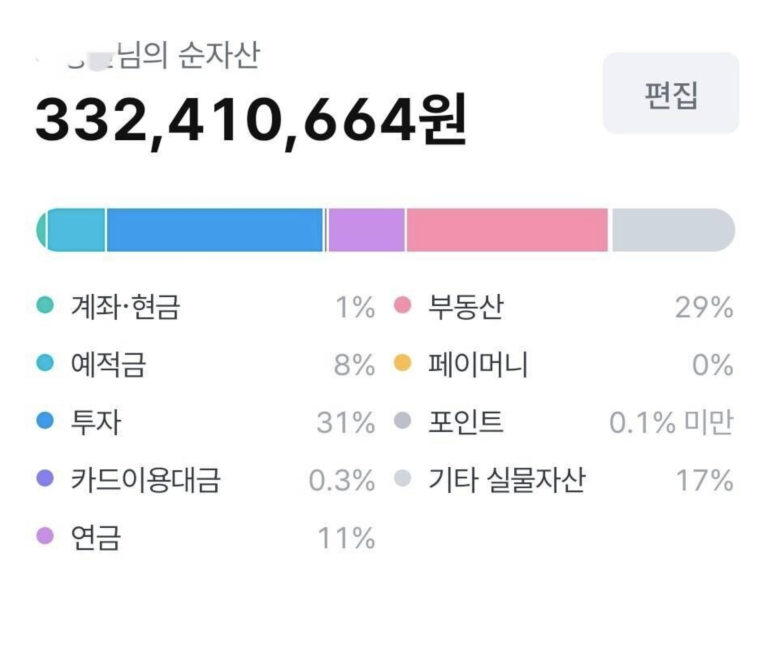Click the yellow 페이머니 legend dot
This screenshot has width=773, height=645.
click(x=403, y=365)
